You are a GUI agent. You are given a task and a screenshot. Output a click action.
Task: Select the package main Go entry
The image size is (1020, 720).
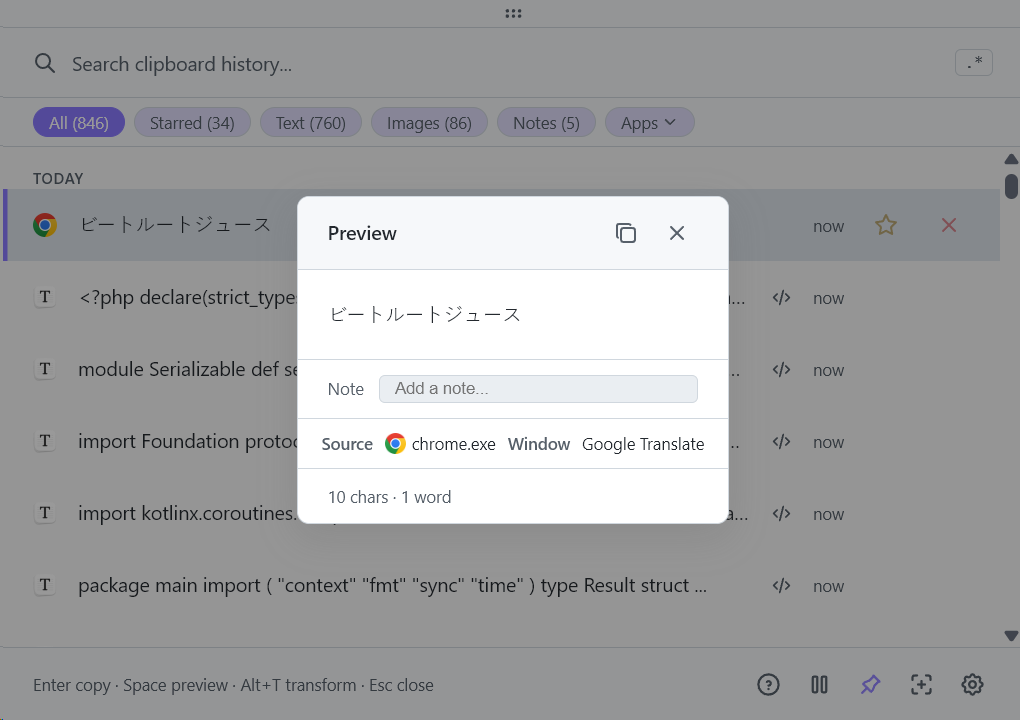392,586
